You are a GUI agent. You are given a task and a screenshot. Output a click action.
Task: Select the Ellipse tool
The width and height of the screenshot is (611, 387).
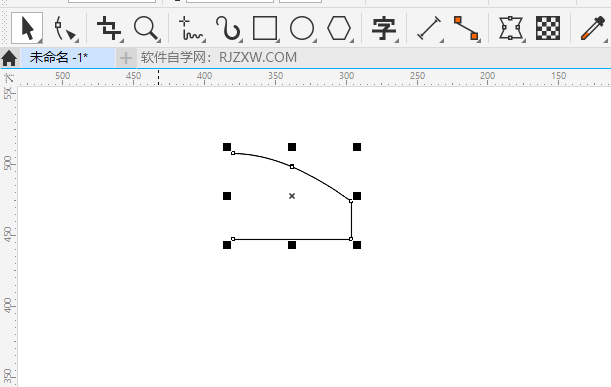[x=302, y=28]
